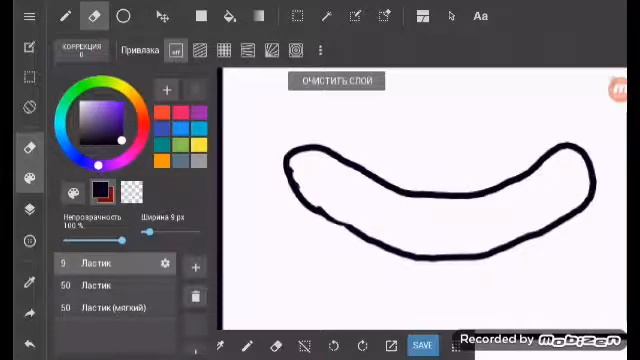Click the share arrow in sidebar
This screenshot has width=640, height=360.
[x=29, y=313]
